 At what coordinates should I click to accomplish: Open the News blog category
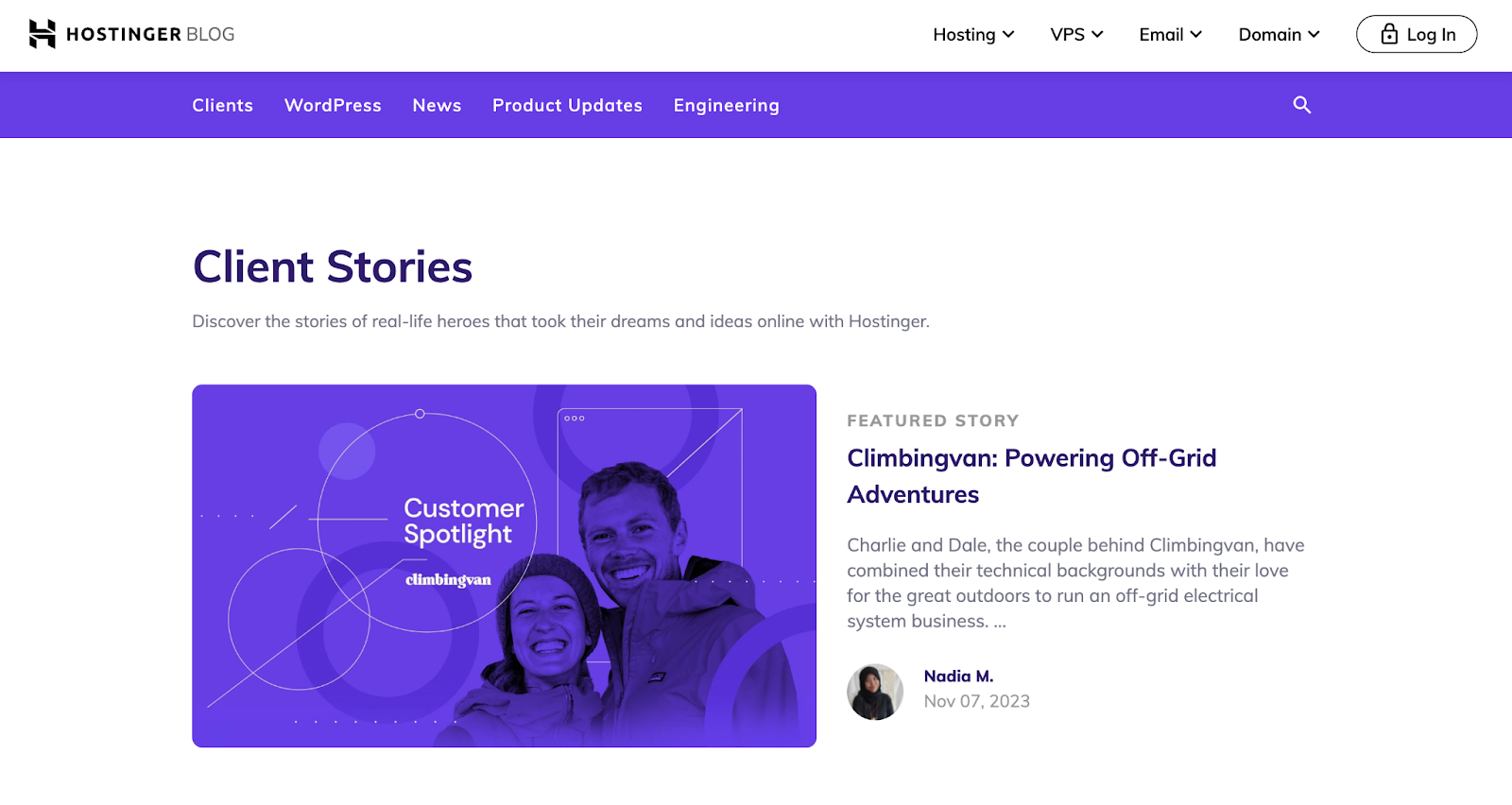[x=436, y=105]
